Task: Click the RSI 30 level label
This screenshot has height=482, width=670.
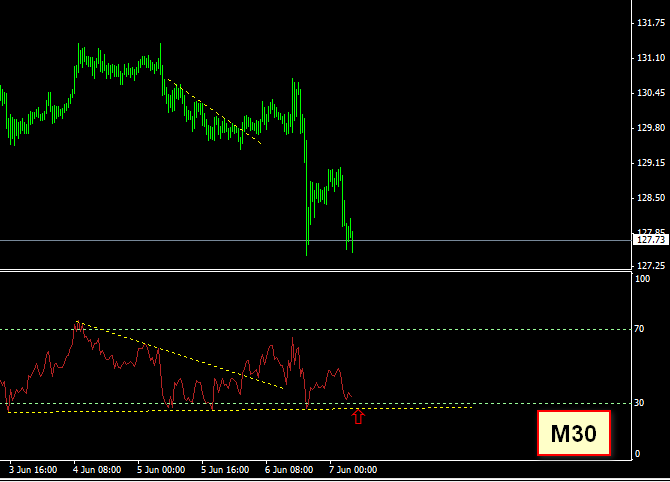Action: pyautogui.click(x=639, y=403)
